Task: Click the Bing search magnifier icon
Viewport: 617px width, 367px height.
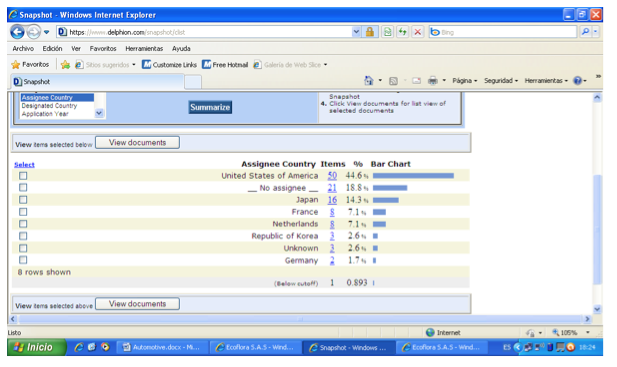Action: [x=585, y=32]
